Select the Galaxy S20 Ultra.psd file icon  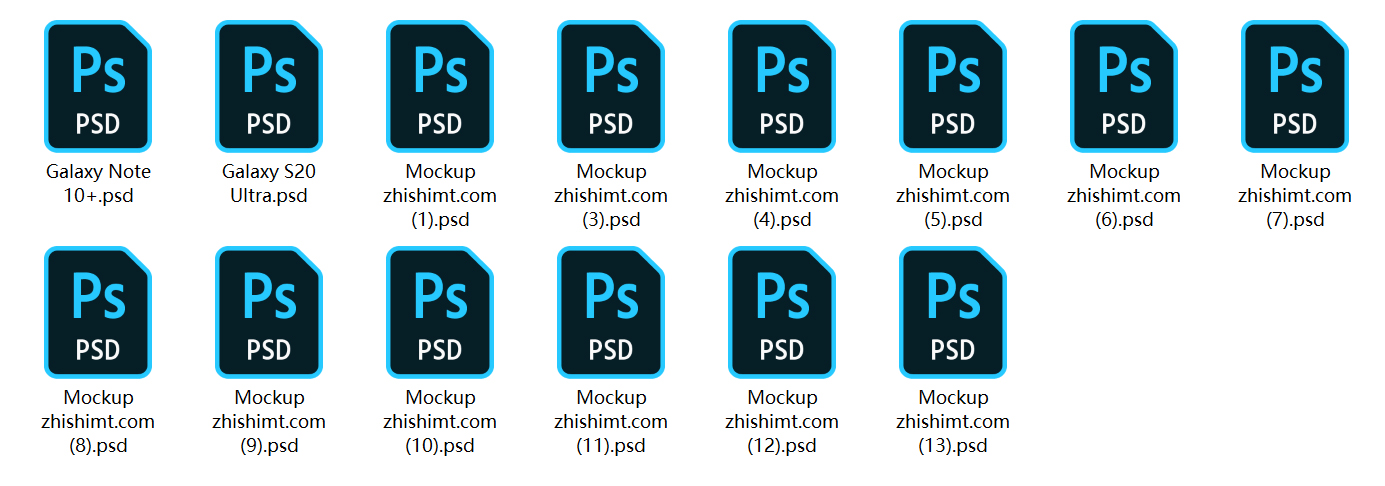pyautogui.click(x=269, y=86)
